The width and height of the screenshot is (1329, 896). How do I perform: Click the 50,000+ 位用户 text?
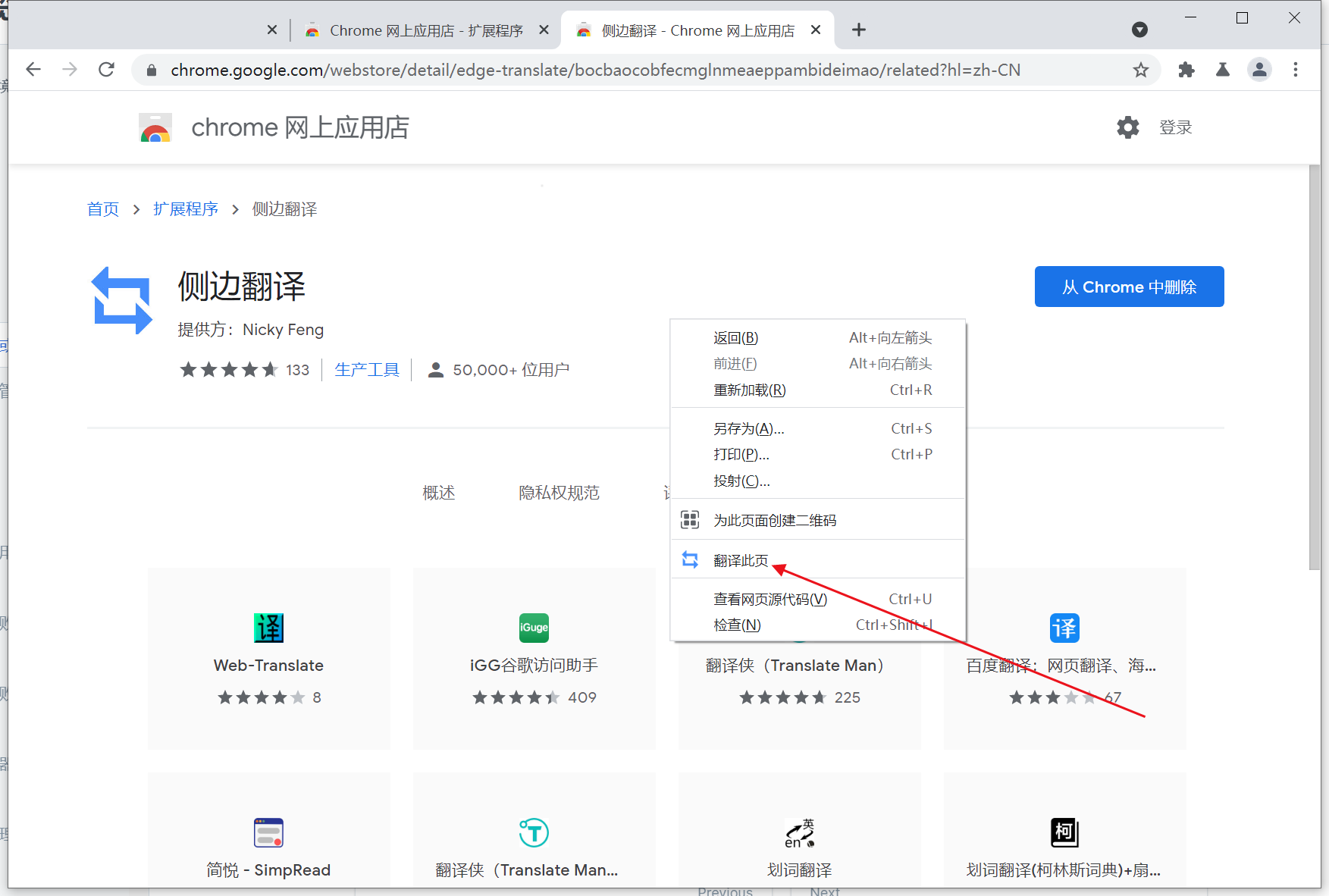[x=511, y=370]
